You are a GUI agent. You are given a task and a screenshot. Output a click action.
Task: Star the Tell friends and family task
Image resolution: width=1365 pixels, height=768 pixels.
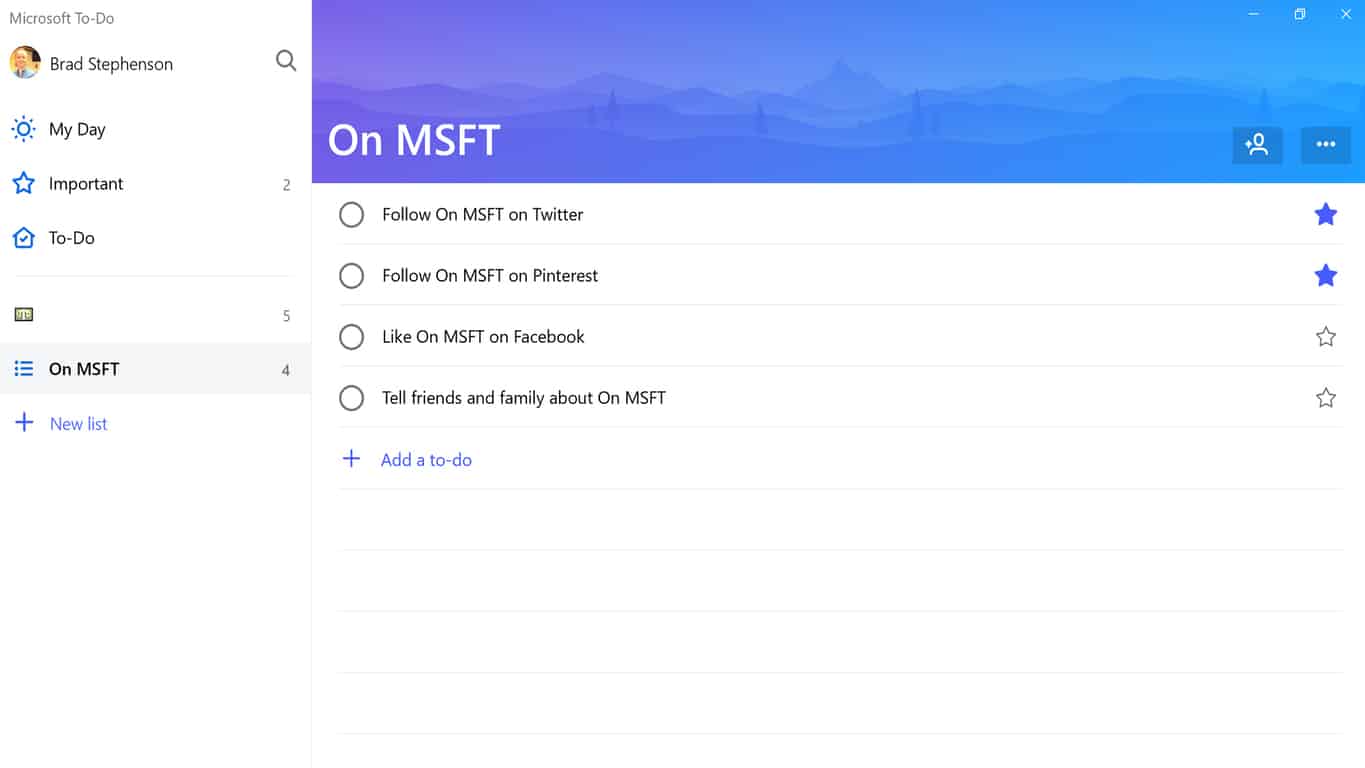(x=1326, y=398)
